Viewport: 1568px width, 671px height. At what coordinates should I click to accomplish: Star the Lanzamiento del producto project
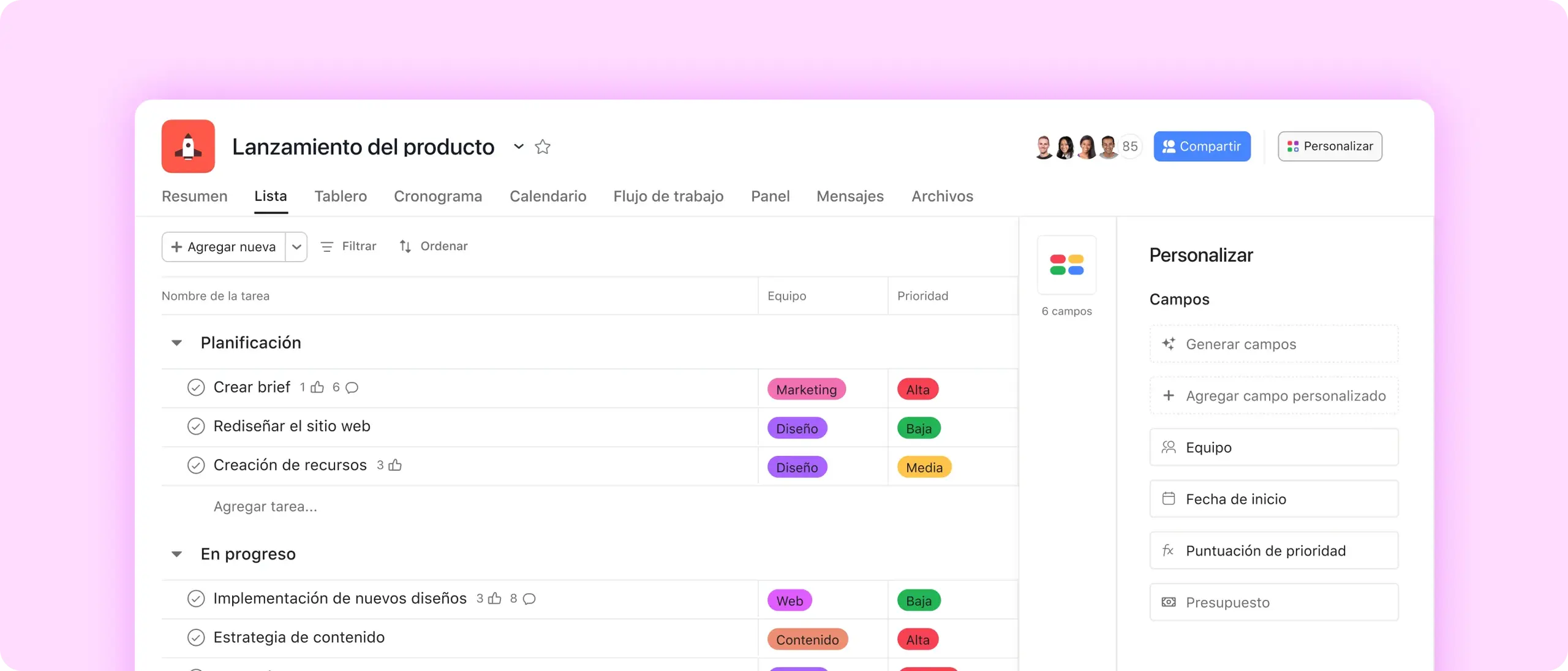tap(542, 146)
